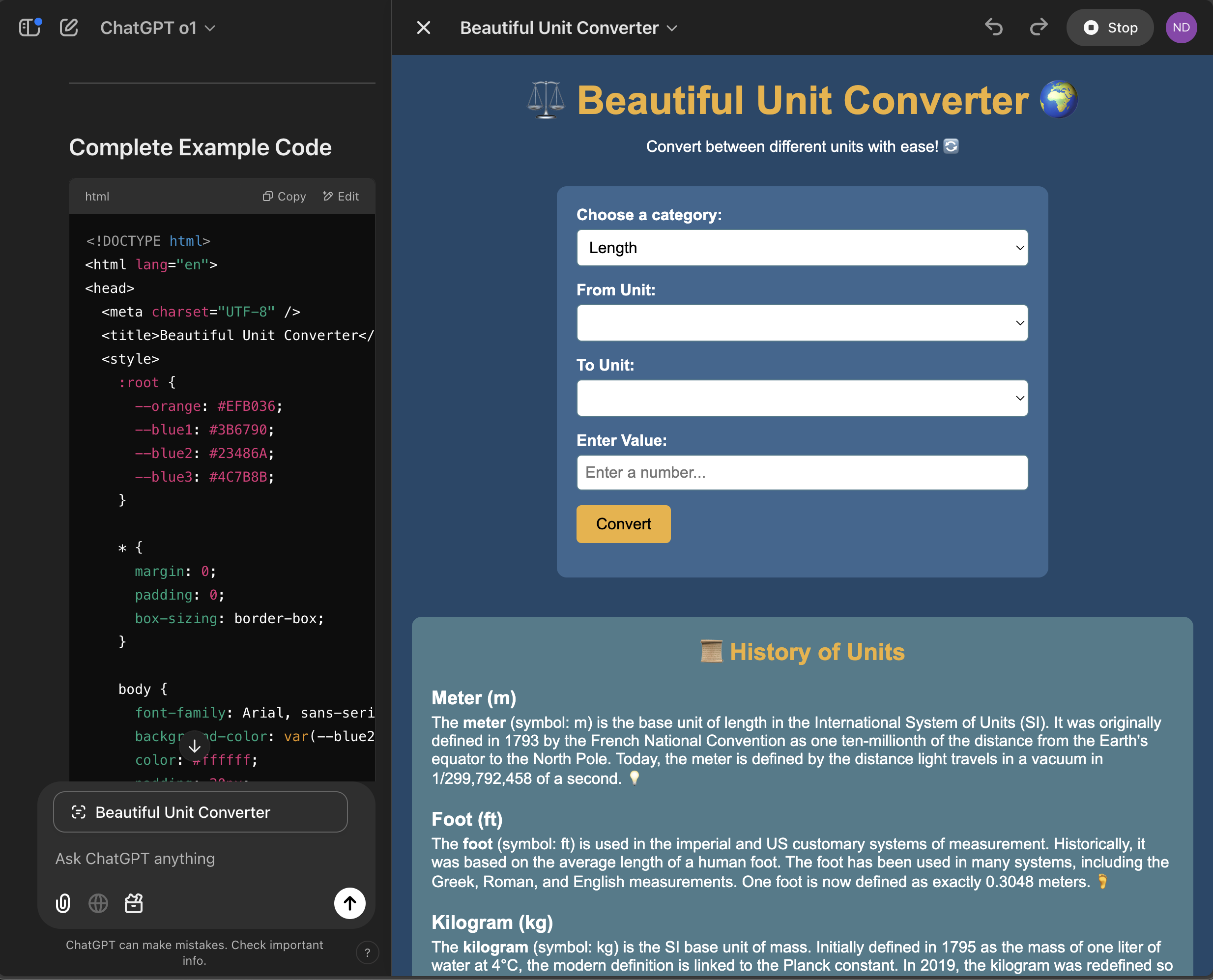Click the undo arrow icon
This screenshot has height=980, width=1213.
point(995,27)
